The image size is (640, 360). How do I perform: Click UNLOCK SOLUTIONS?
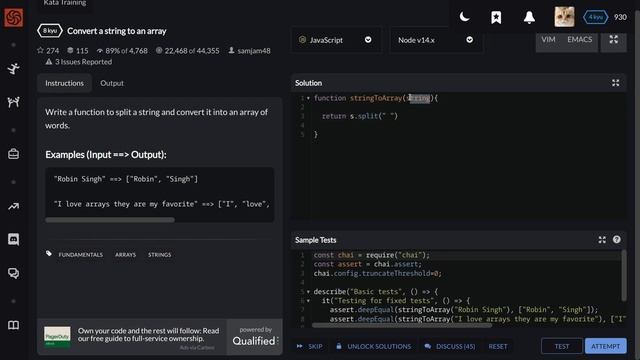(x=374, y=347)
